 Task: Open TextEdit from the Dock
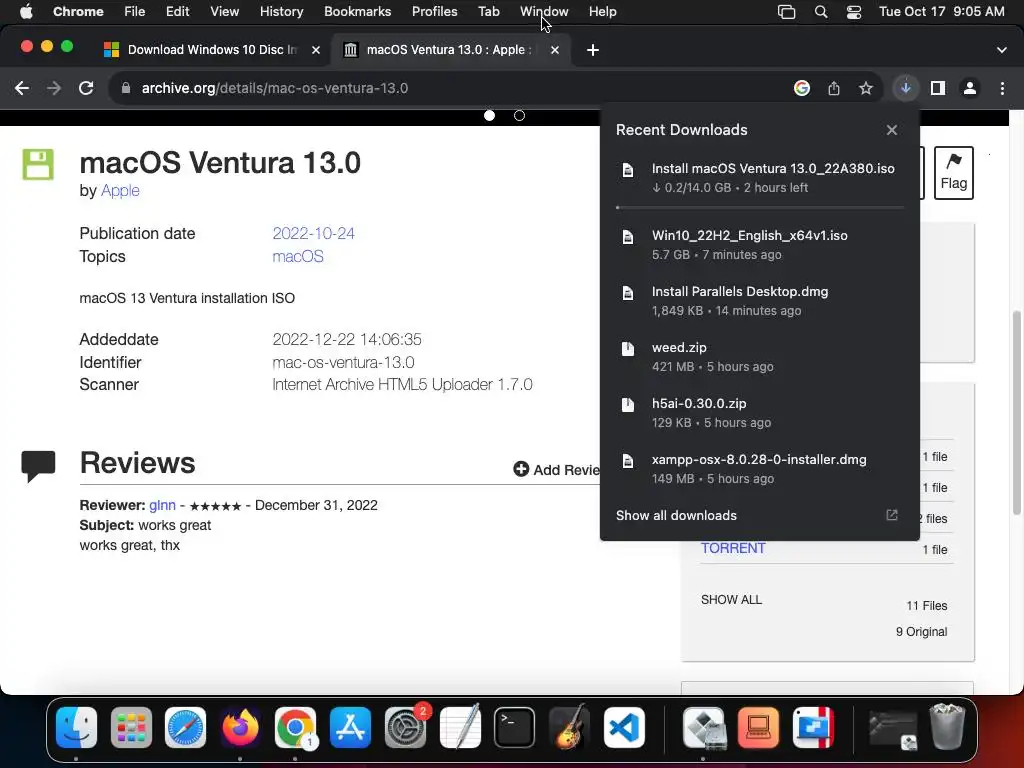[x=460, y=727]
